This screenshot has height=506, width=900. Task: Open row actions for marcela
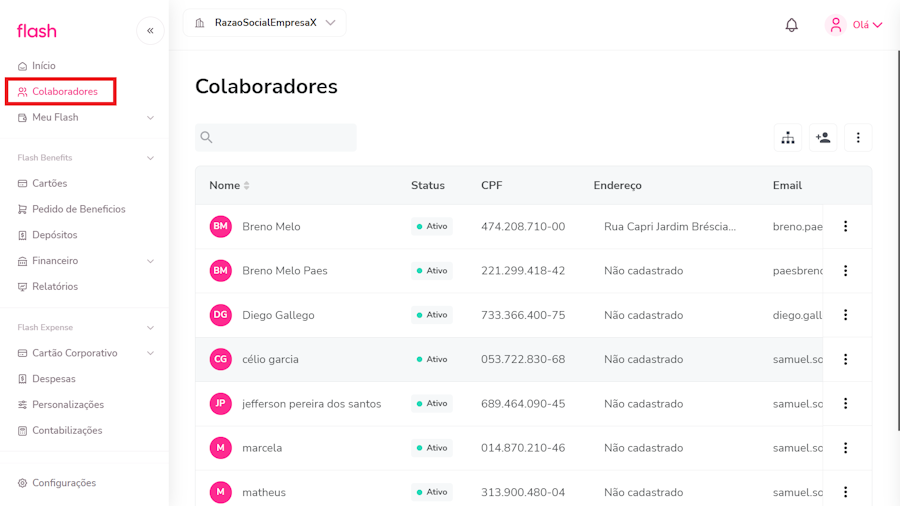(845, 448)
